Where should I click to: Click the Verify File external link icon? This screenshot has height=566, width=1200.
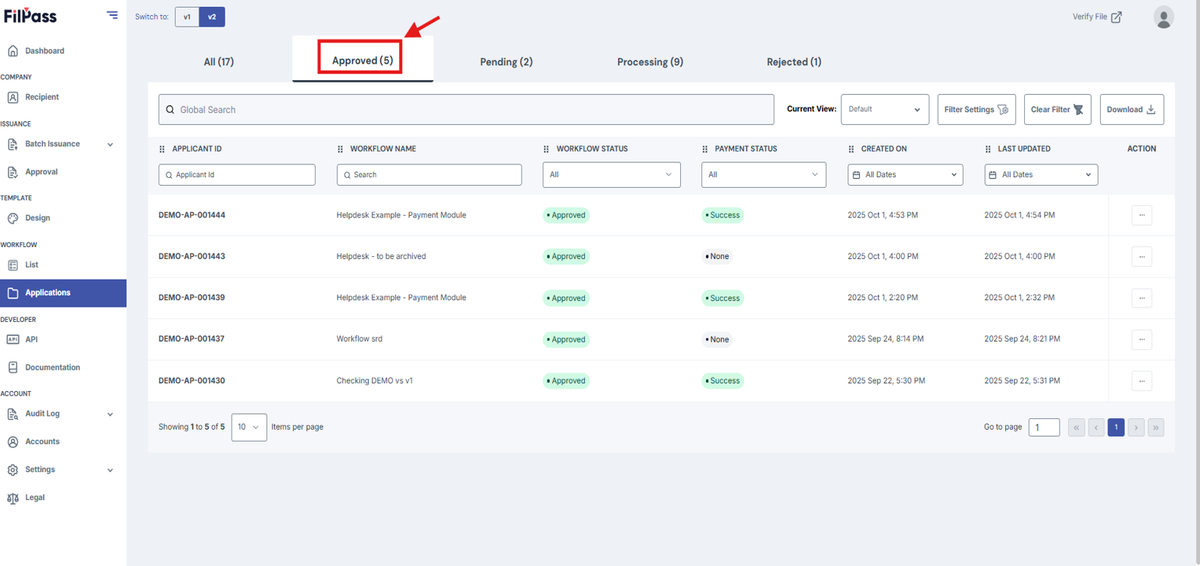tap(1117, 17)
